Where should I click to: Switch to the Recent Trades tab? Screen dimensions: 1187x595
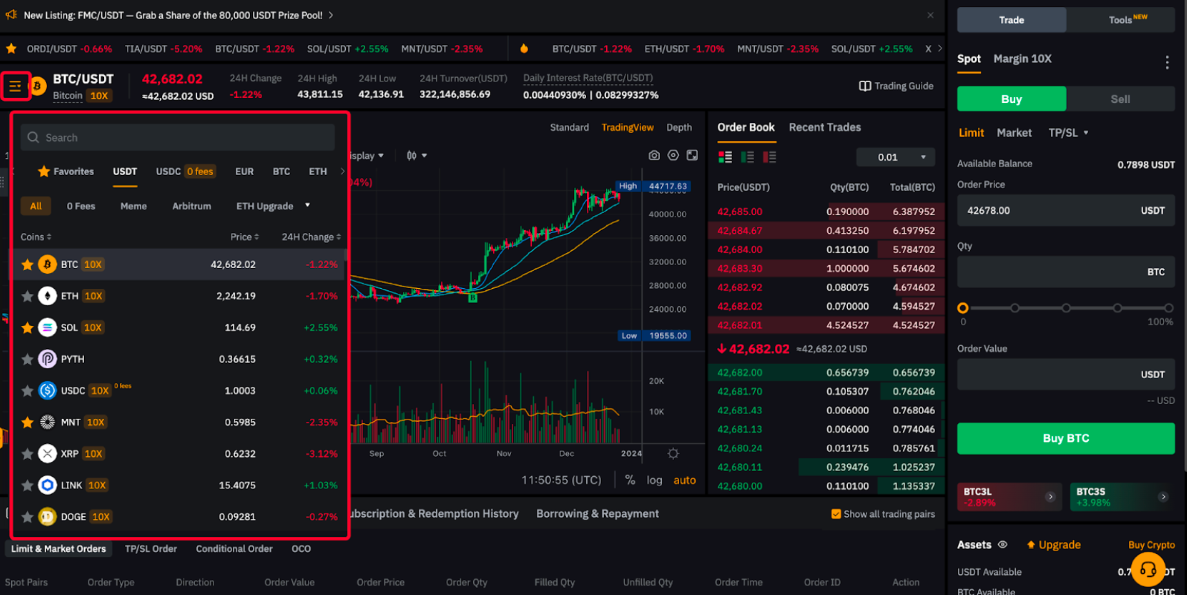(824, 127)
